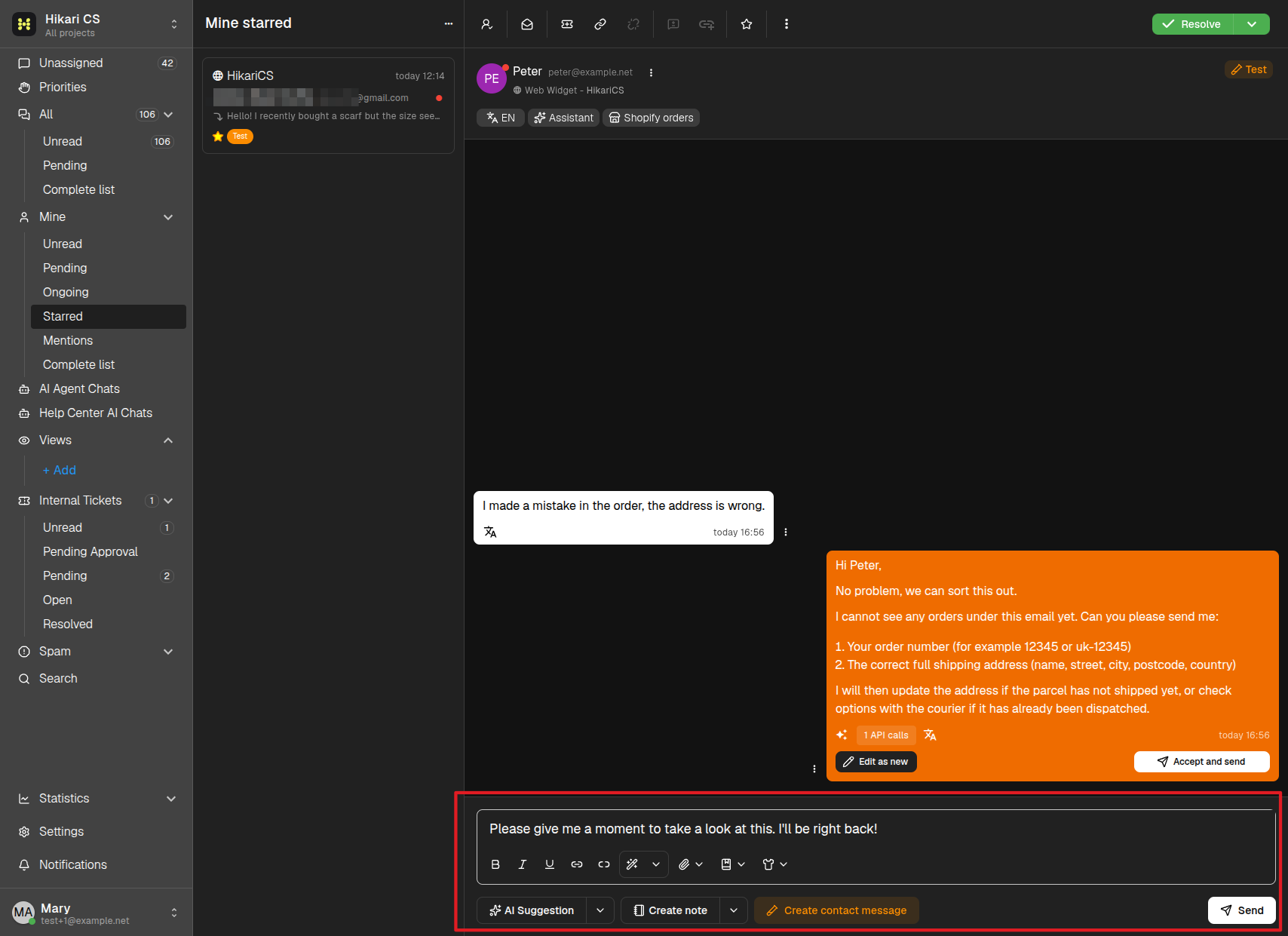Open options beside the orange AI reply

[814, 769]
